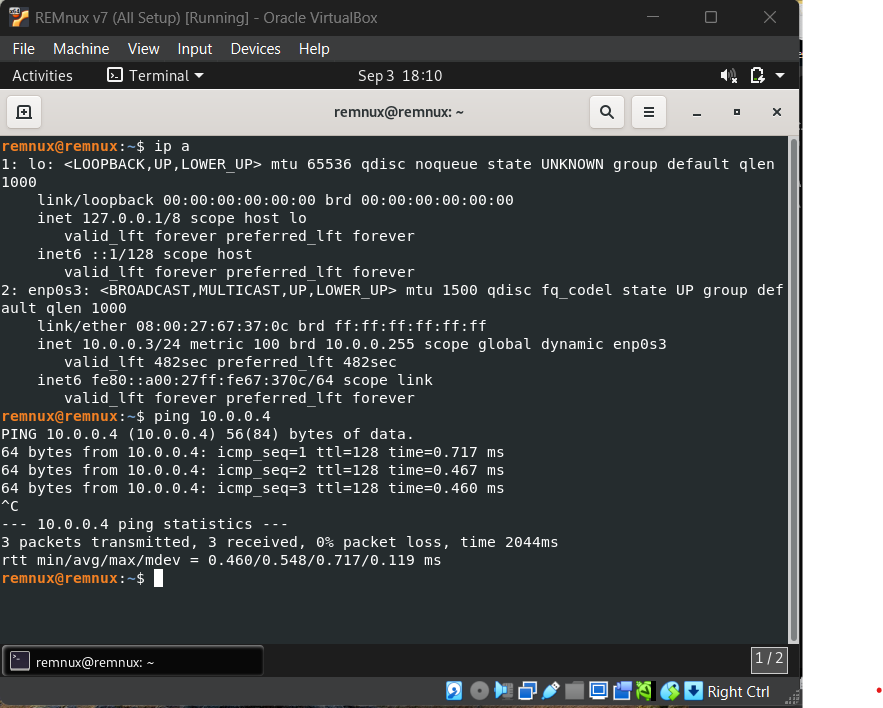883x708 pixels.
Task: Open the View menu in VirtualBox
Action: (x=144, y=49)
